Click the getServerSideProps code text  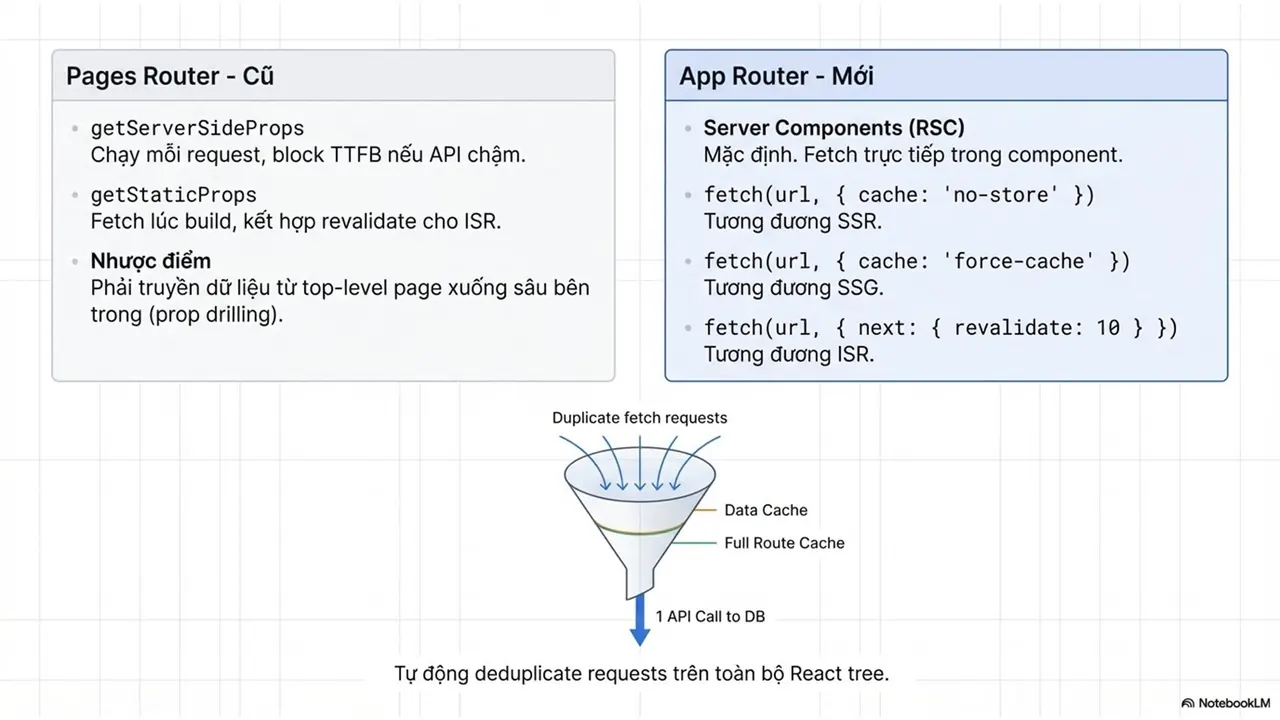click(197, 128)
